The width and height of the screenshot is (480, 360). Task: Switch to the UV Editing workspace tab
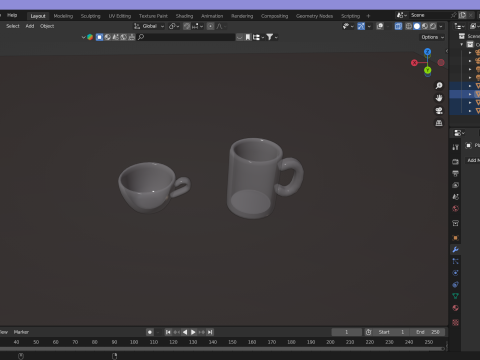click(x=120, y=16)
